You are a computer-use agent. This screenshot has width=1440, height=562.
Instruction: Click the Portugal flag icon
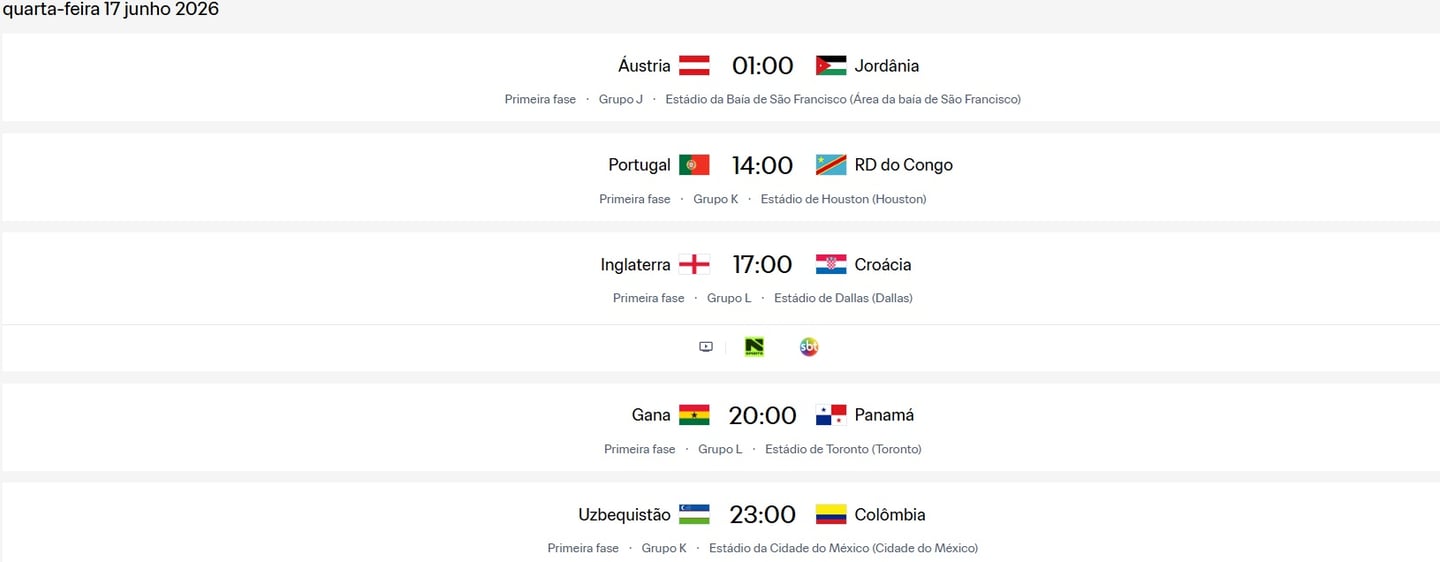(x=694, y=165)
